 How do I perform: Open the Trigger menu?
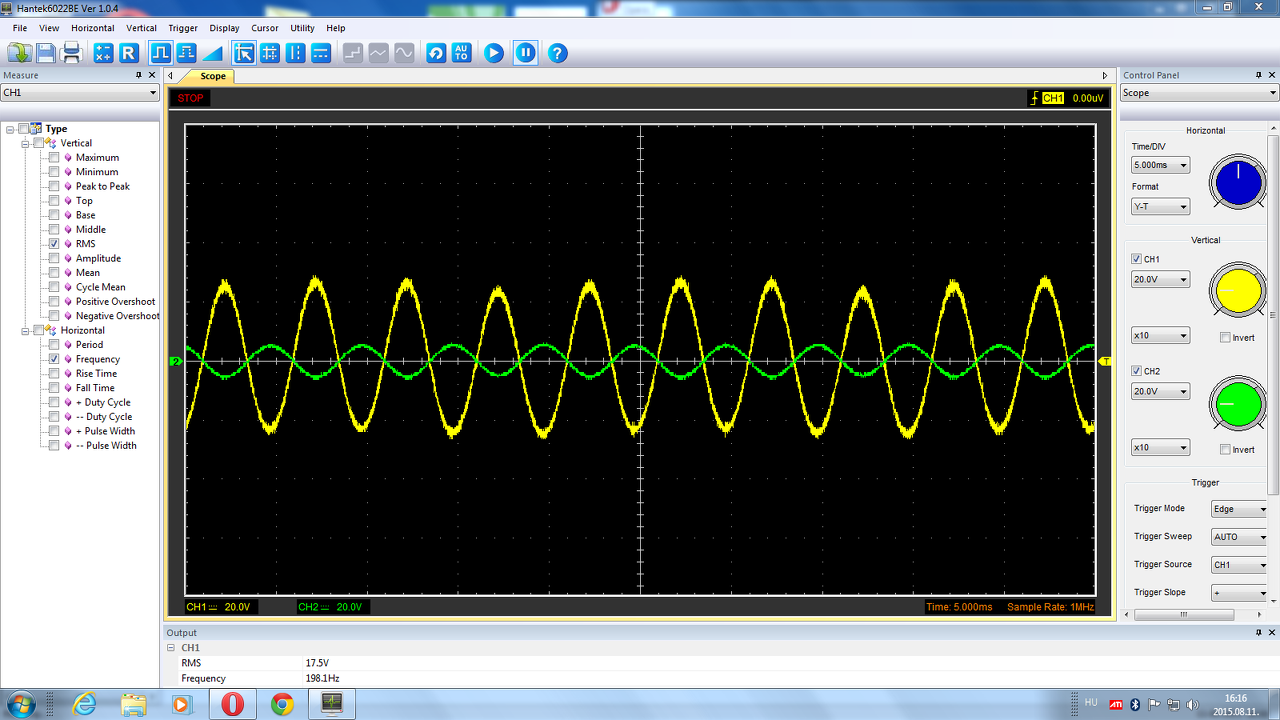[x=183, y=28]
